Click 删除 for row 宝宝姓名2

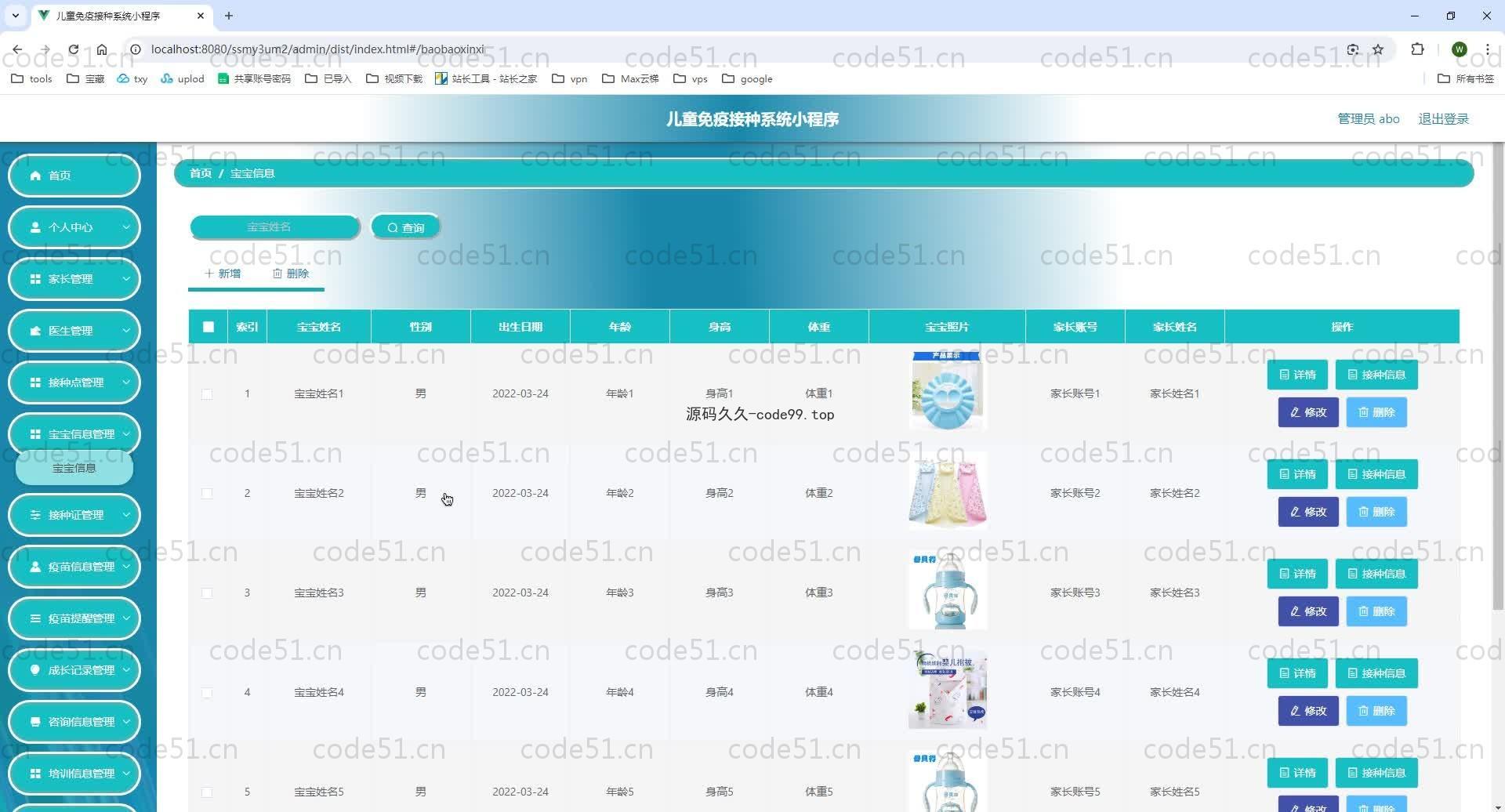pos(1376,512)
